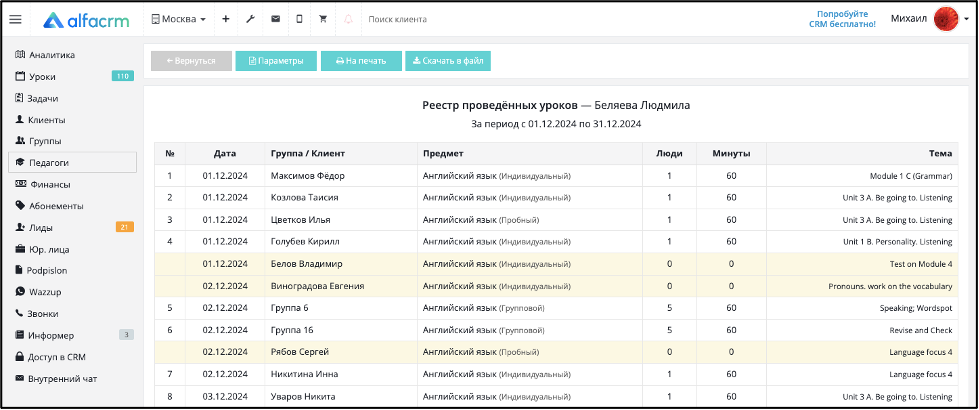Click the Вернуться button
The width and height of the screenshot is (979, 410).
click(191, 61)
